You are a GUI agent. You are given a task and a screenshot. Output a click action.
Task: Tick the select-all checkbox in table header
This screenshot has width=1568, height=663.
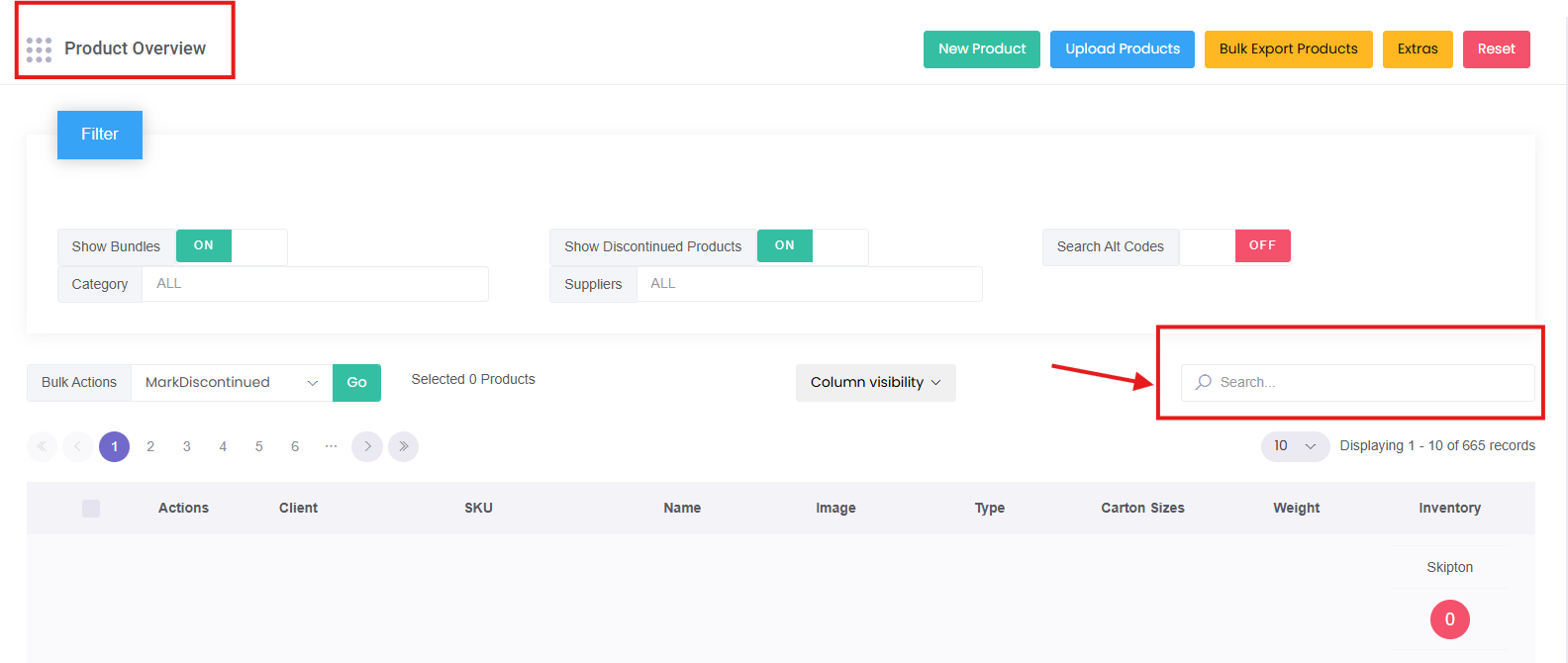click(91, 509)
